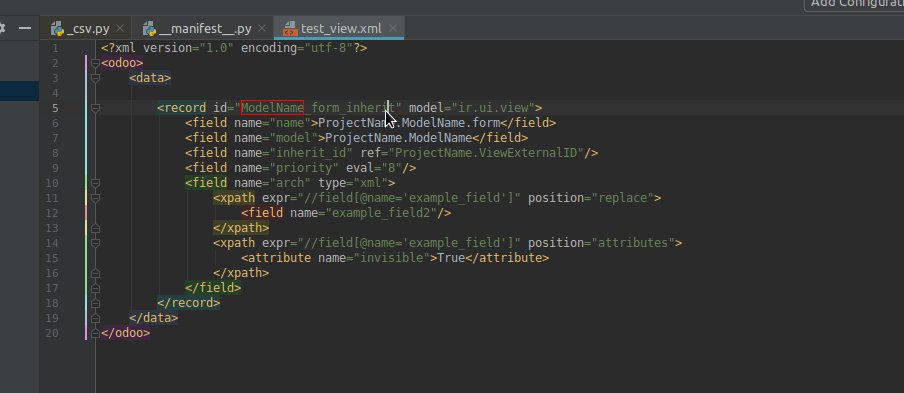Collapse the <data> block on line 3
The width and height of the screenshot is (904, 393).
[x=95, y=78]
